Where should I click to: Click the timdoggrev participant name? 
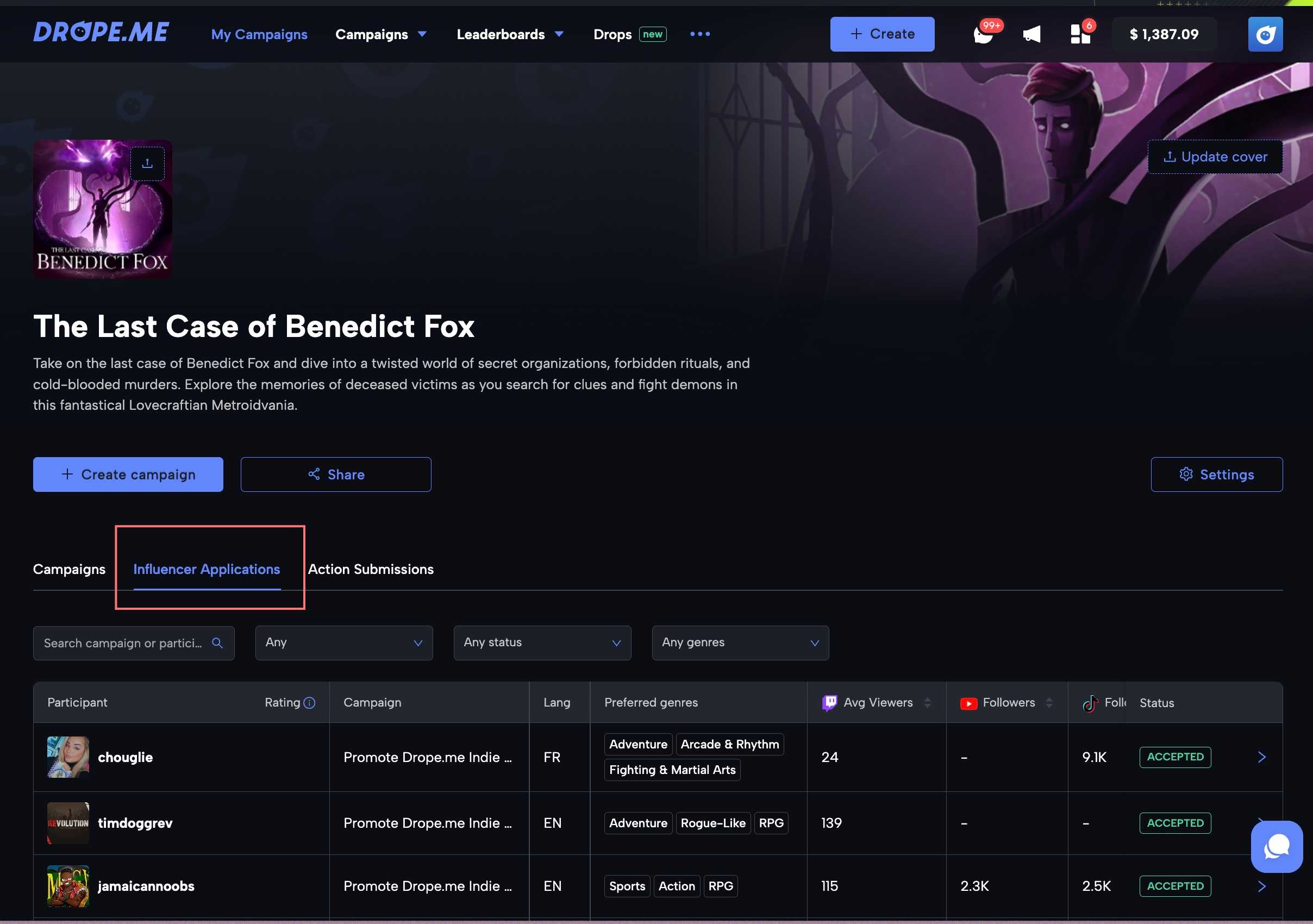(135, 823)
